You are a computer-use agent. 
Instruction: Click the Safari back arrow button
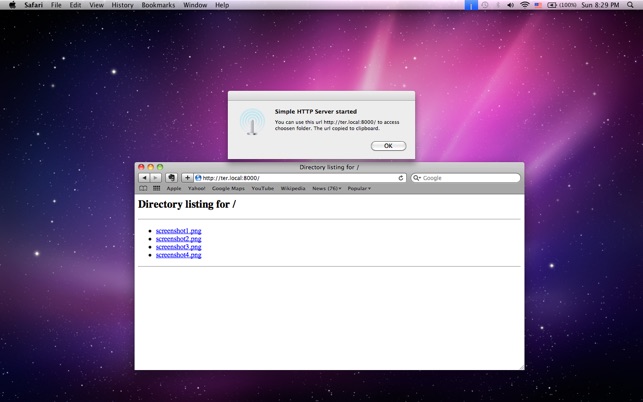pyautogui.click(x=144, y=178)
